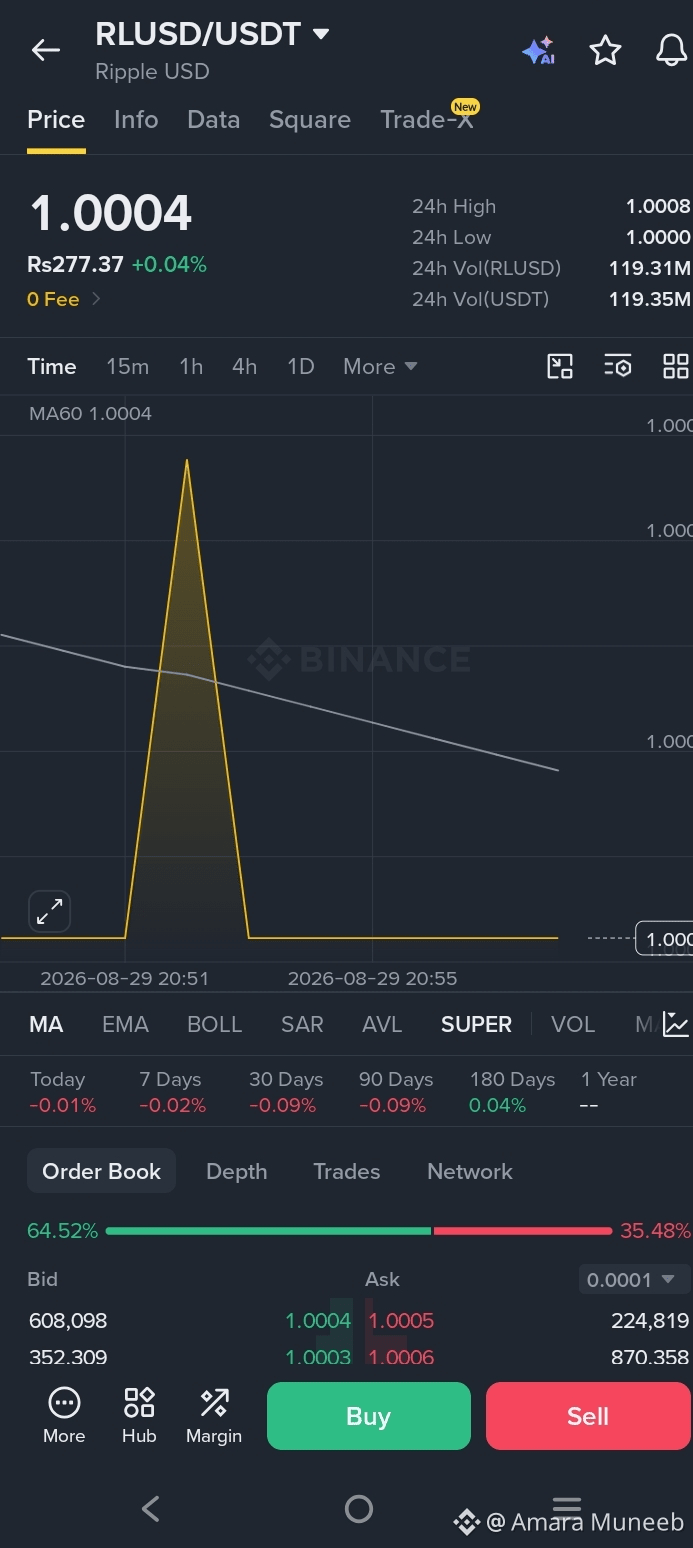Tap bid price 1.0004
The height and width of the screenshot is (1548, 693).
coord(318,1321)
